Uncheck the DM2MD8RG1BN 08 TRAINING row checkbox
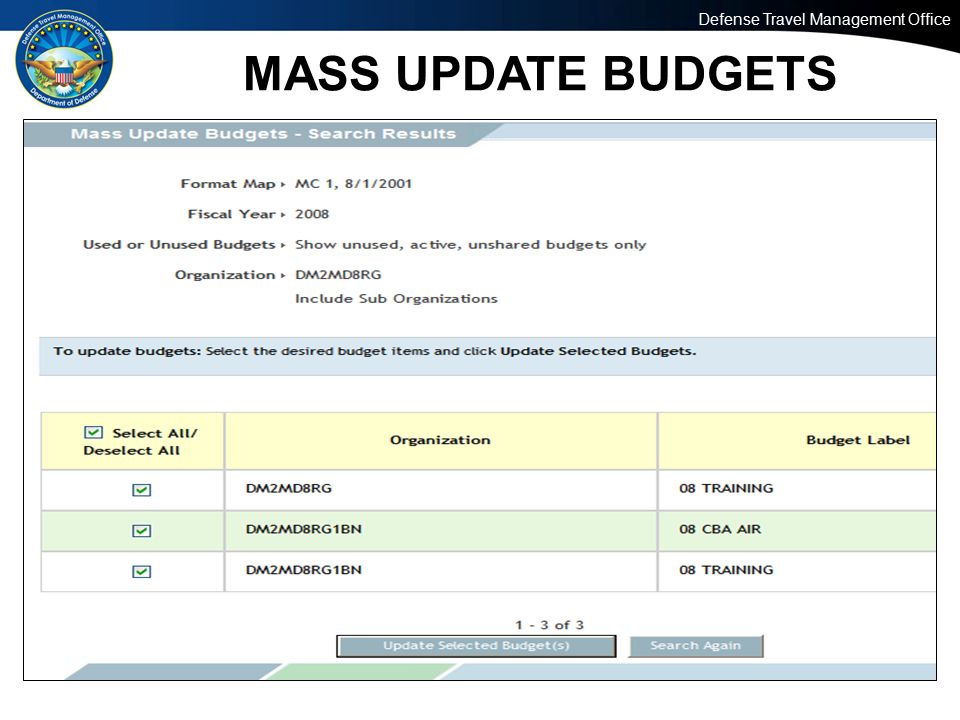Screen dimensions: 960x720 coord(141,571)
